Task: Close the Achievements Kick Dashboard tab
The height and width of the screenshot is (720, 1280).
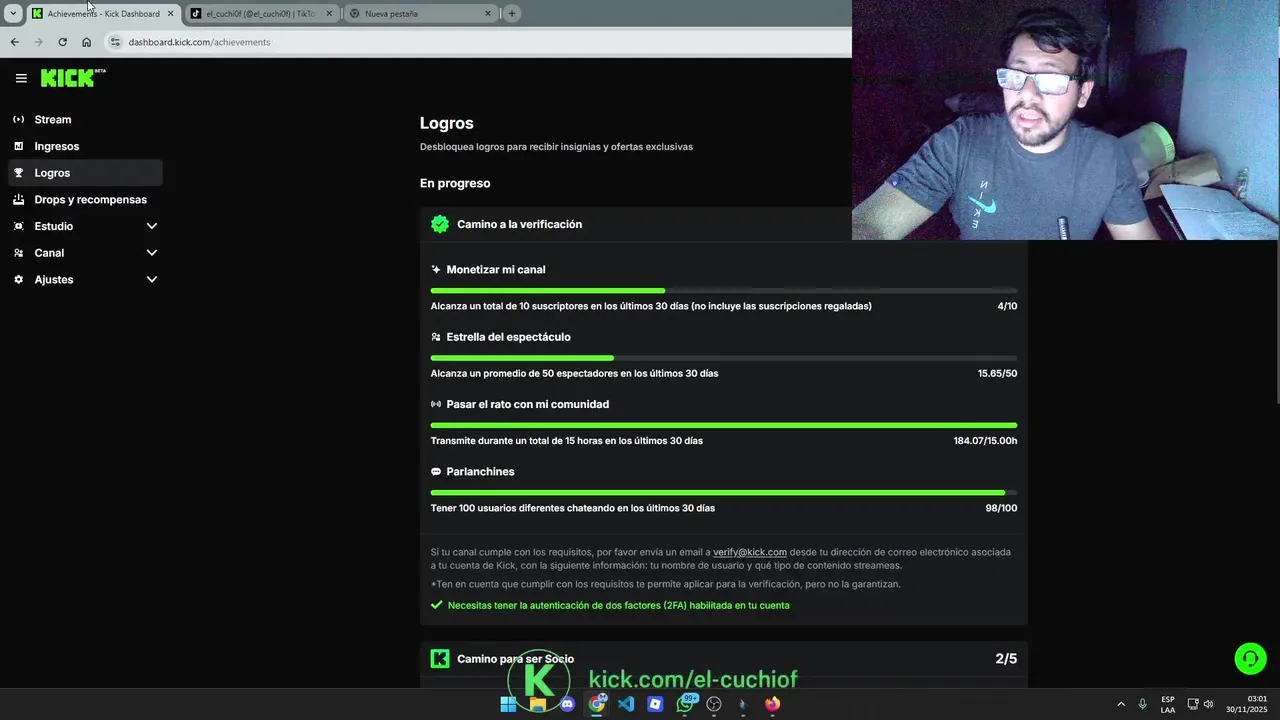Action: (170, 13)
